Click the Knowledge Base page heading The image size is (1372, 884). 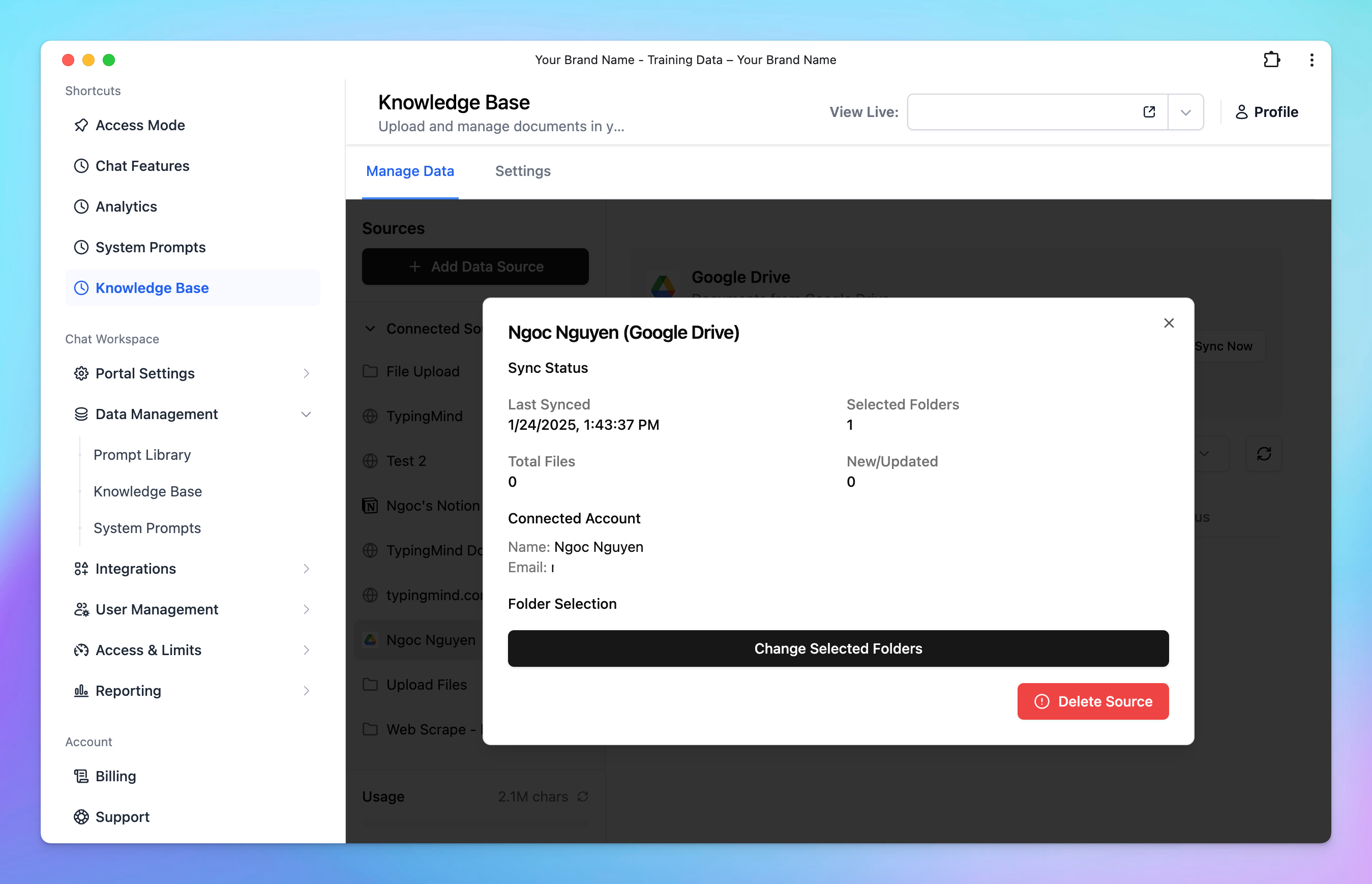[454, 102]
